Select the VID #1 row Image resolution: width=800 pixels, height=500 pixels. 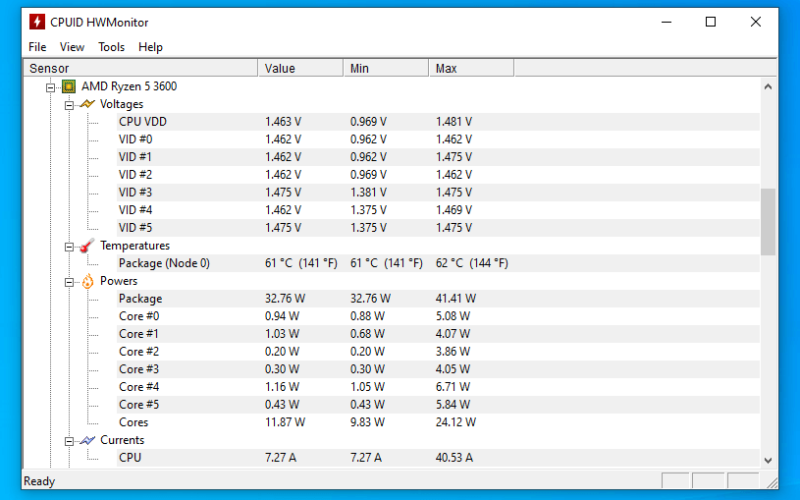(x=438, y=157)
